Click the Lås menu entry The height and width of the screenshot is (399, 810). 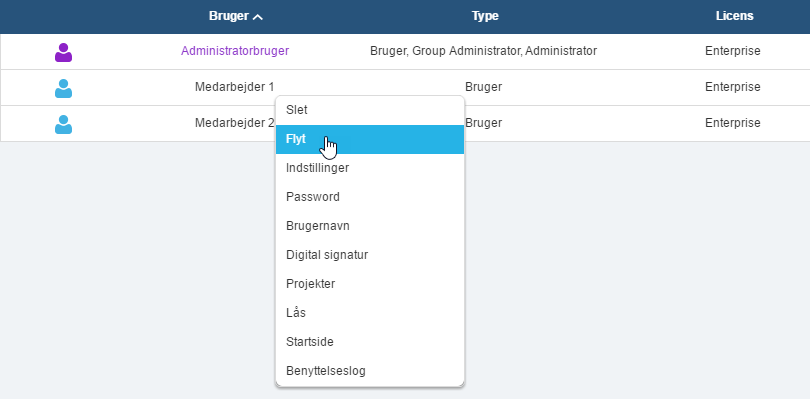click(370, 313)
